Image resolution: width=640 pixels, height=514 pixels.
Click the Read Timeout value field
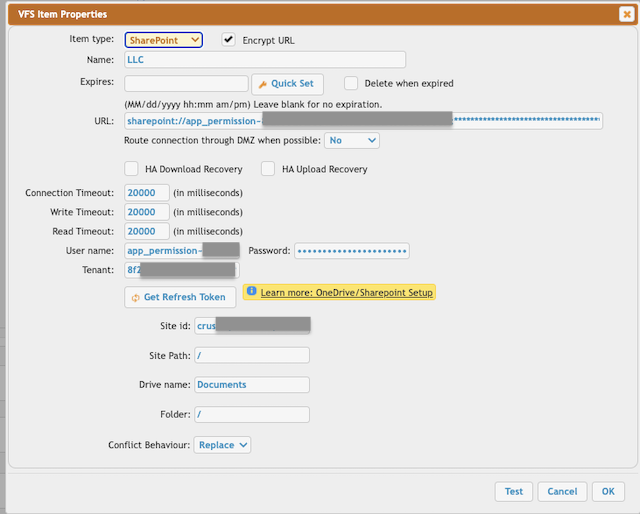[x=147, y=231]
